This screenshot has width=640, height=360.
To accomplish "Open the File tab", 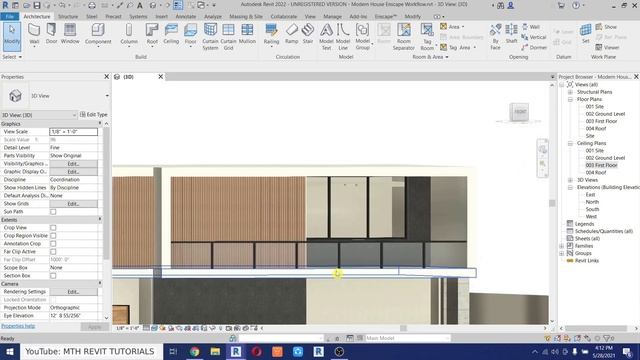I will (10, 17).
